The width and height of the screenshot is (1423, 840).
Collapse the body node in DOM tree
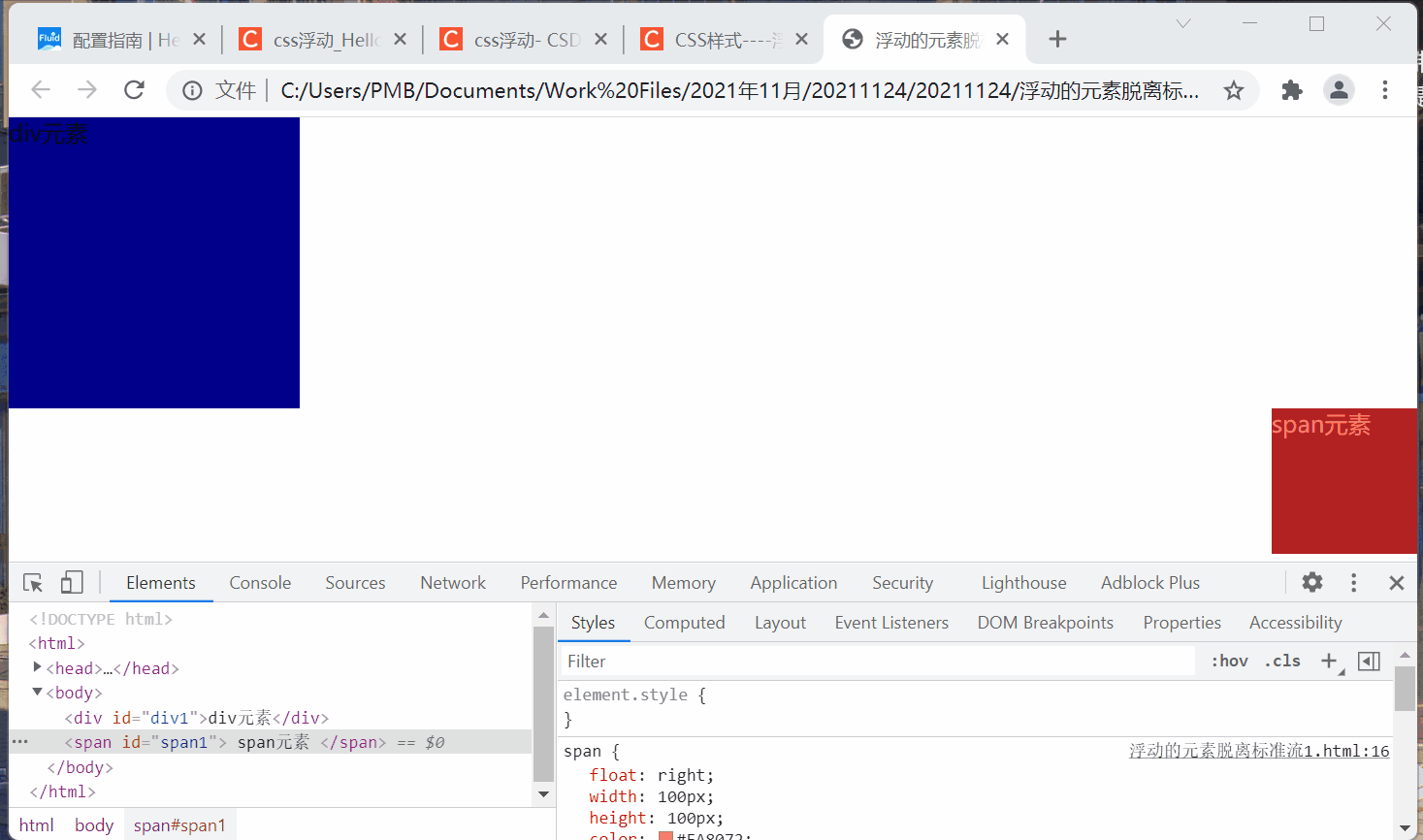tap(37, 692)
